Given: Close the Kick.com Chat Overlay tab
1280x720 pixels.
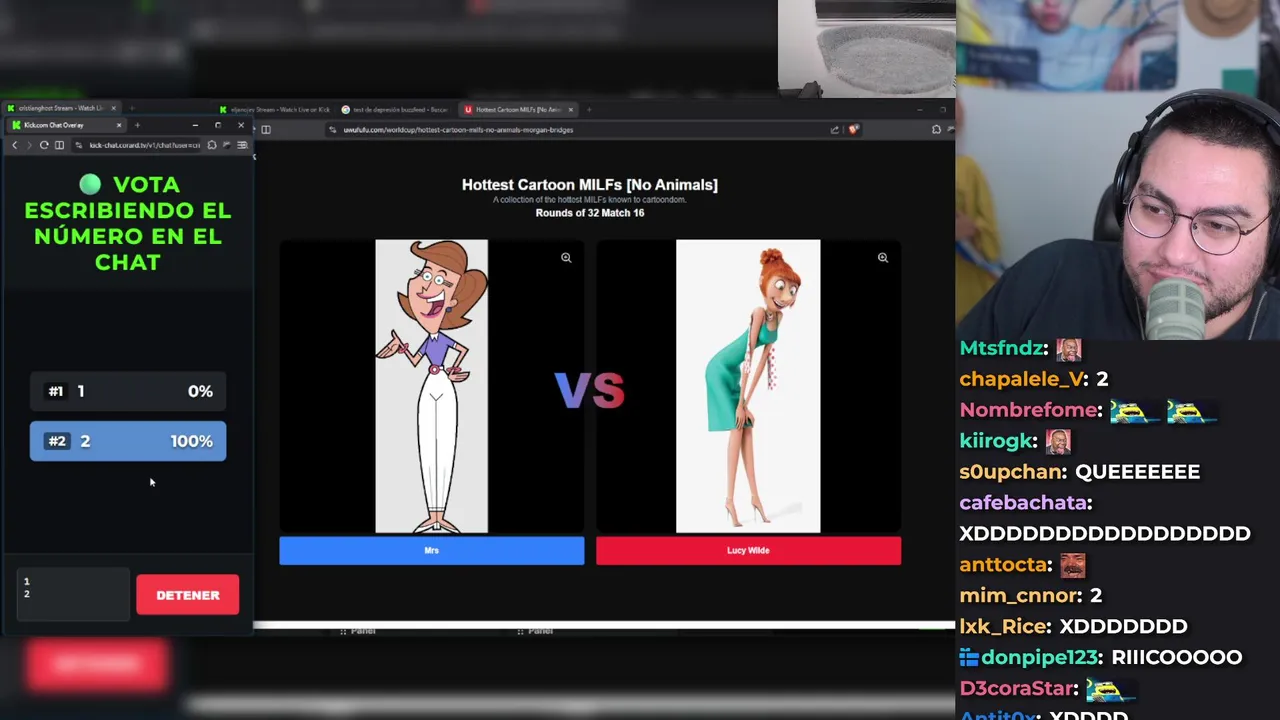Looking at the screenshot, I should [119, 125].
